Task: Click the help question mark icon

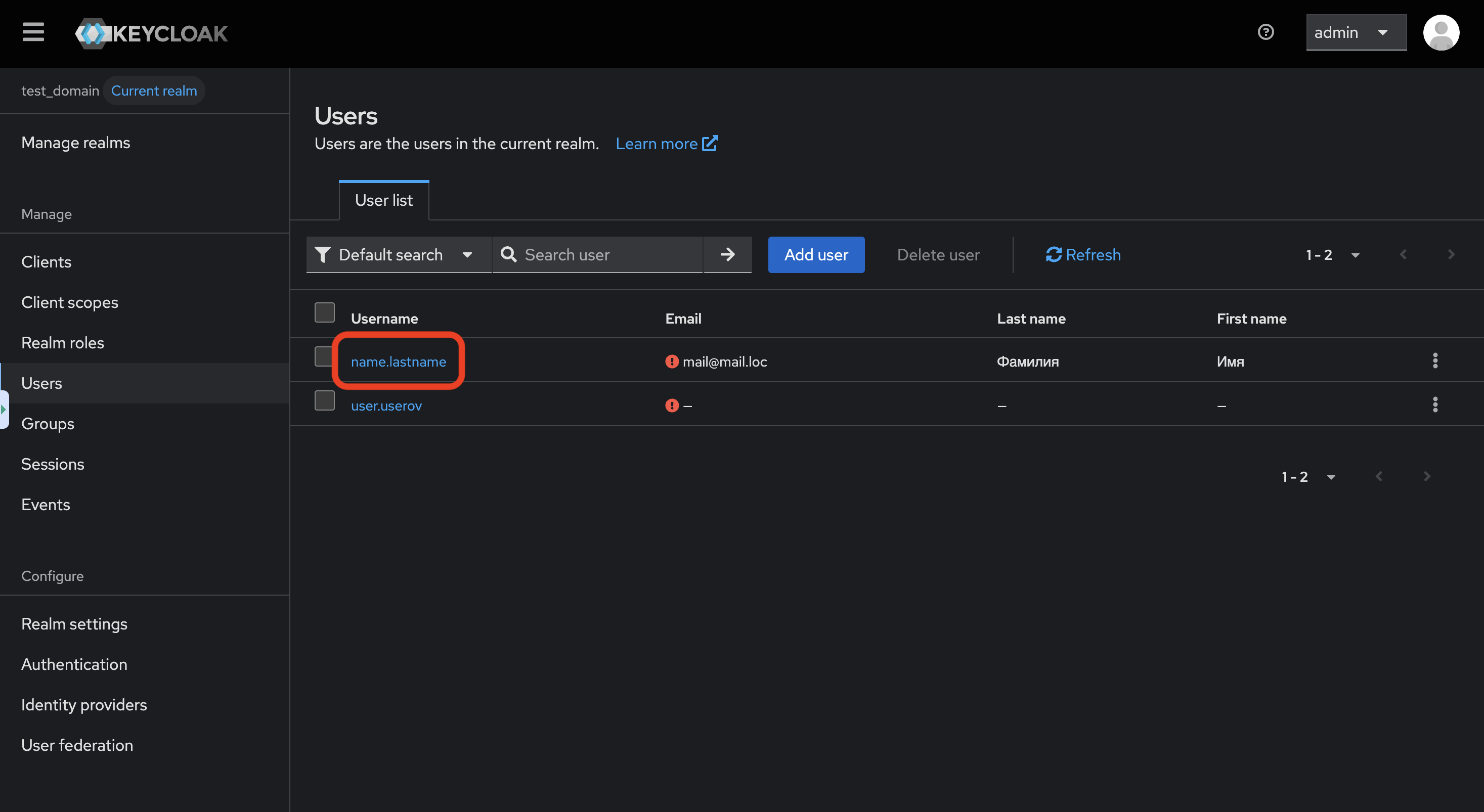Action: (1265, 32)
